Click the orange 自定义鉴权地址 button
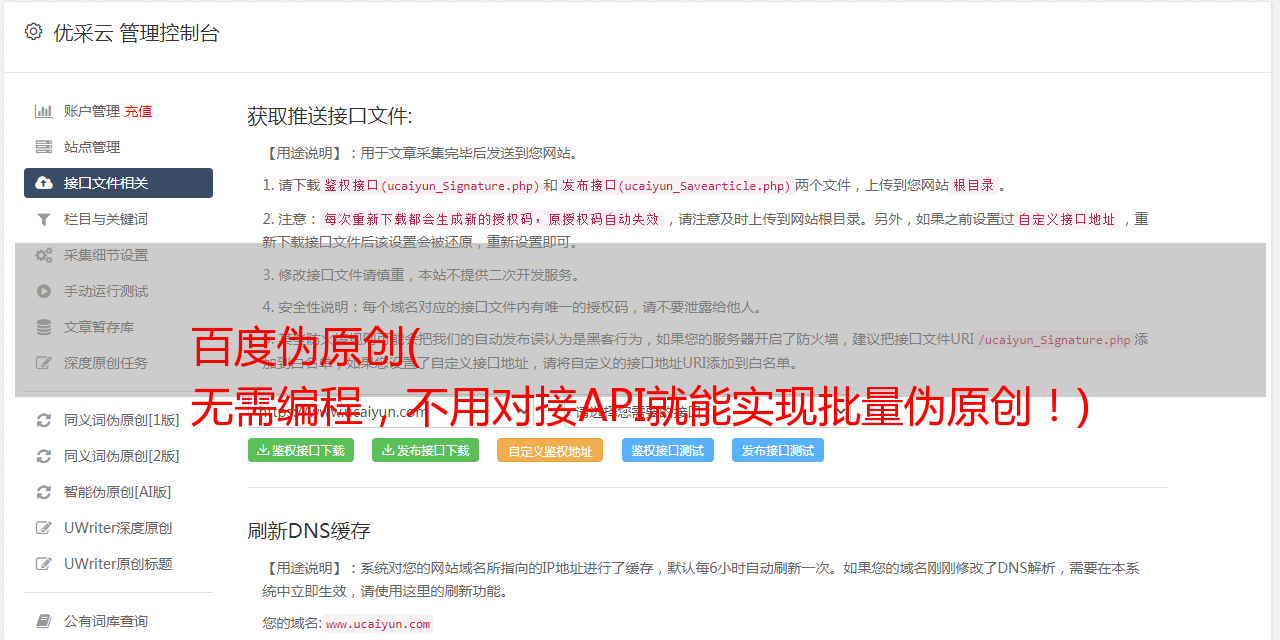The width and height of the screenshot is (1280, 640). coord(550,450)
